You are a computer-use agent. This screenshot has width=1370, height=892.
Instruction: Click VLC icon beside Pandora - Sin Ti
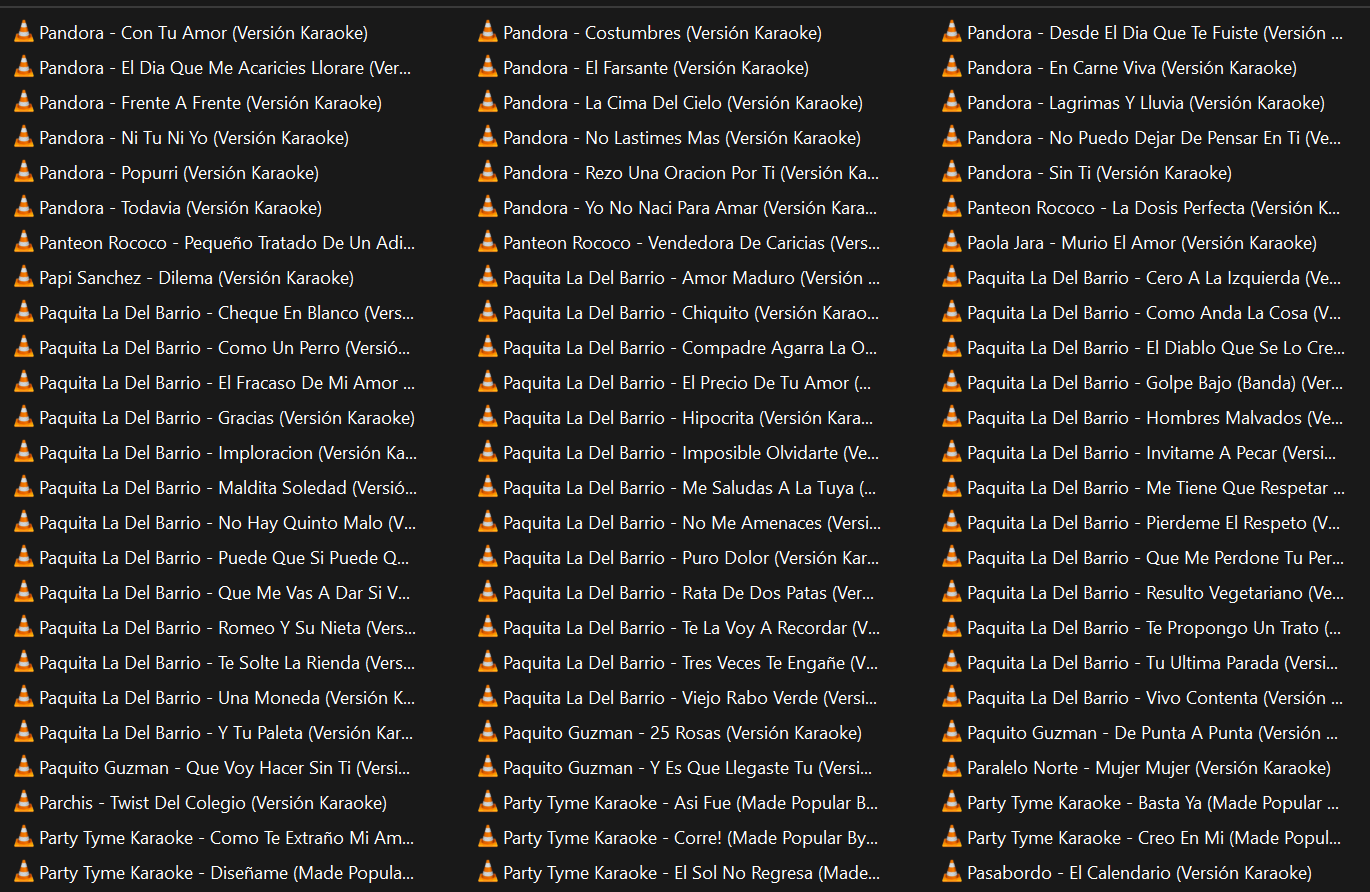[952, 173]
